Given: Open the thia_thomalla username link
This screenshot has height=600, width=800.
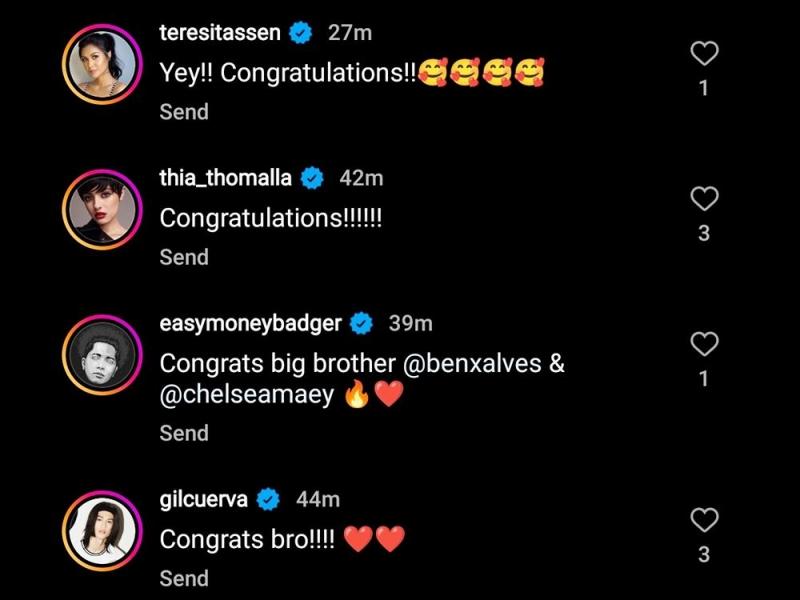Looking at the screenshot, I should point(226,178).
